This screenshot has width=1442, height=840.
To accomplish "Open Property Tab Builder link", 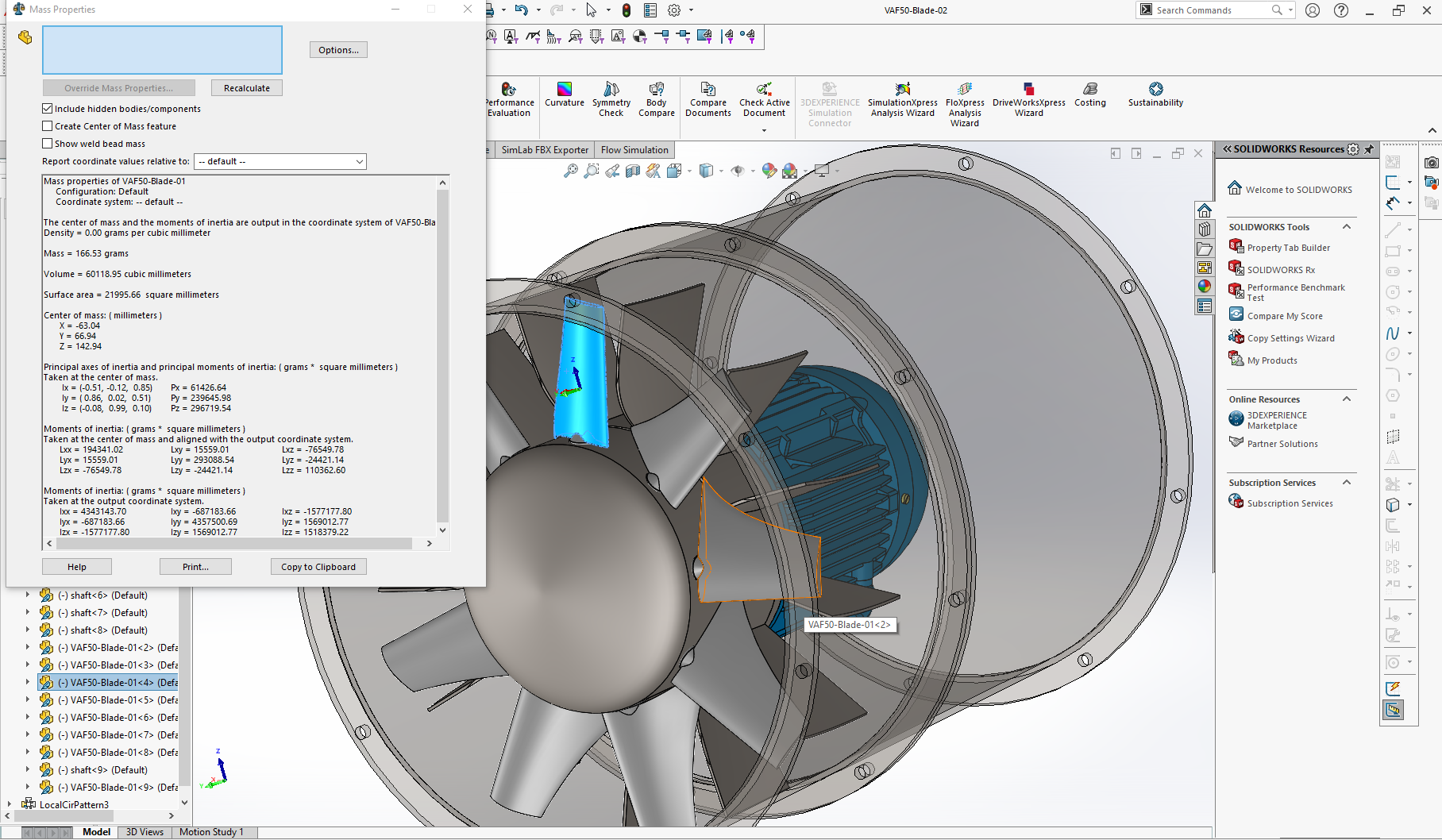I will (x=1288, y=248).
